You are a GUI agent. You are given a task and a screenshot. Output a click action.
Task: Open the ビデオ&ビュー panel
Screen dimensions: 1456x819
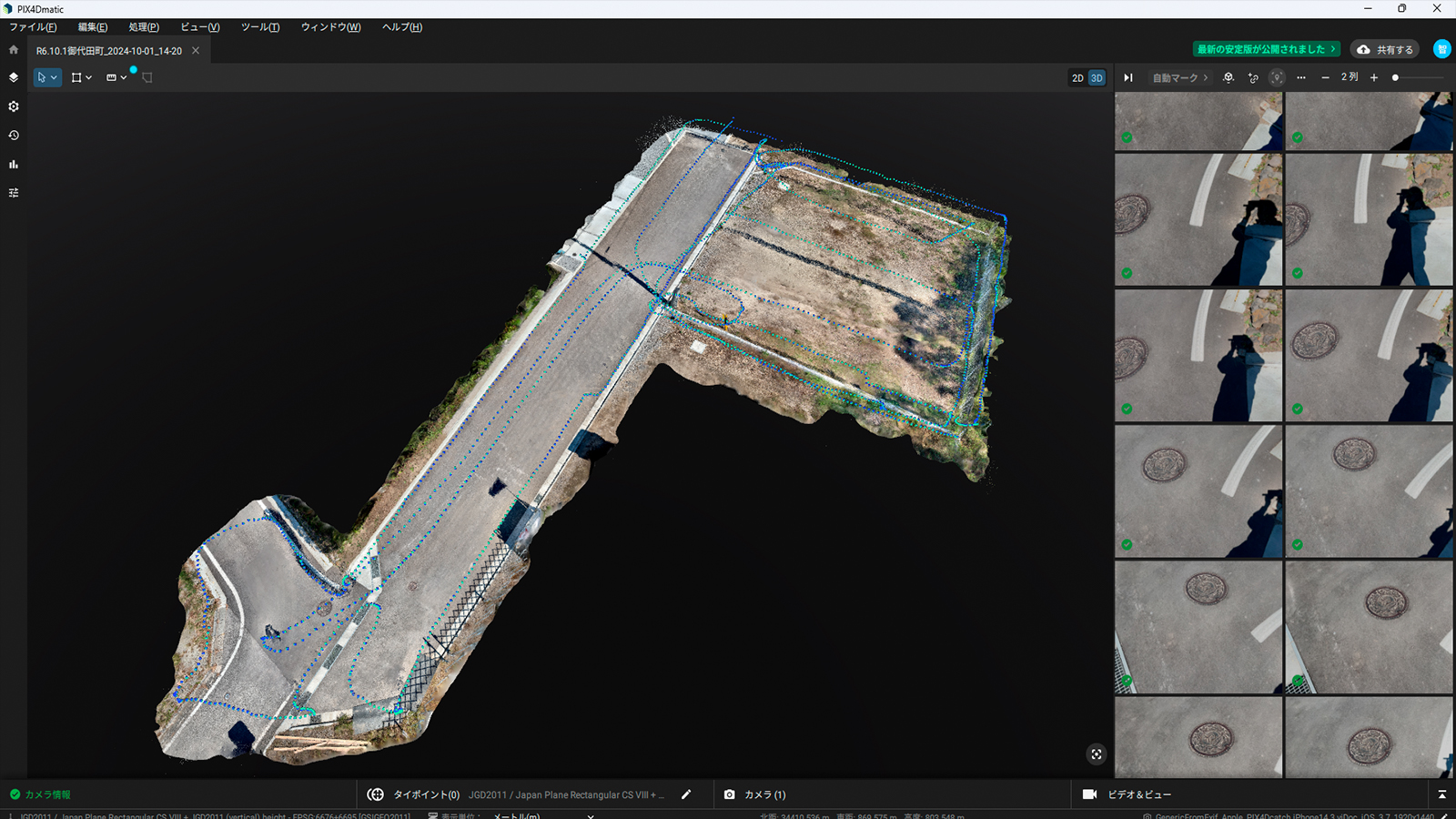[1127, 794]
